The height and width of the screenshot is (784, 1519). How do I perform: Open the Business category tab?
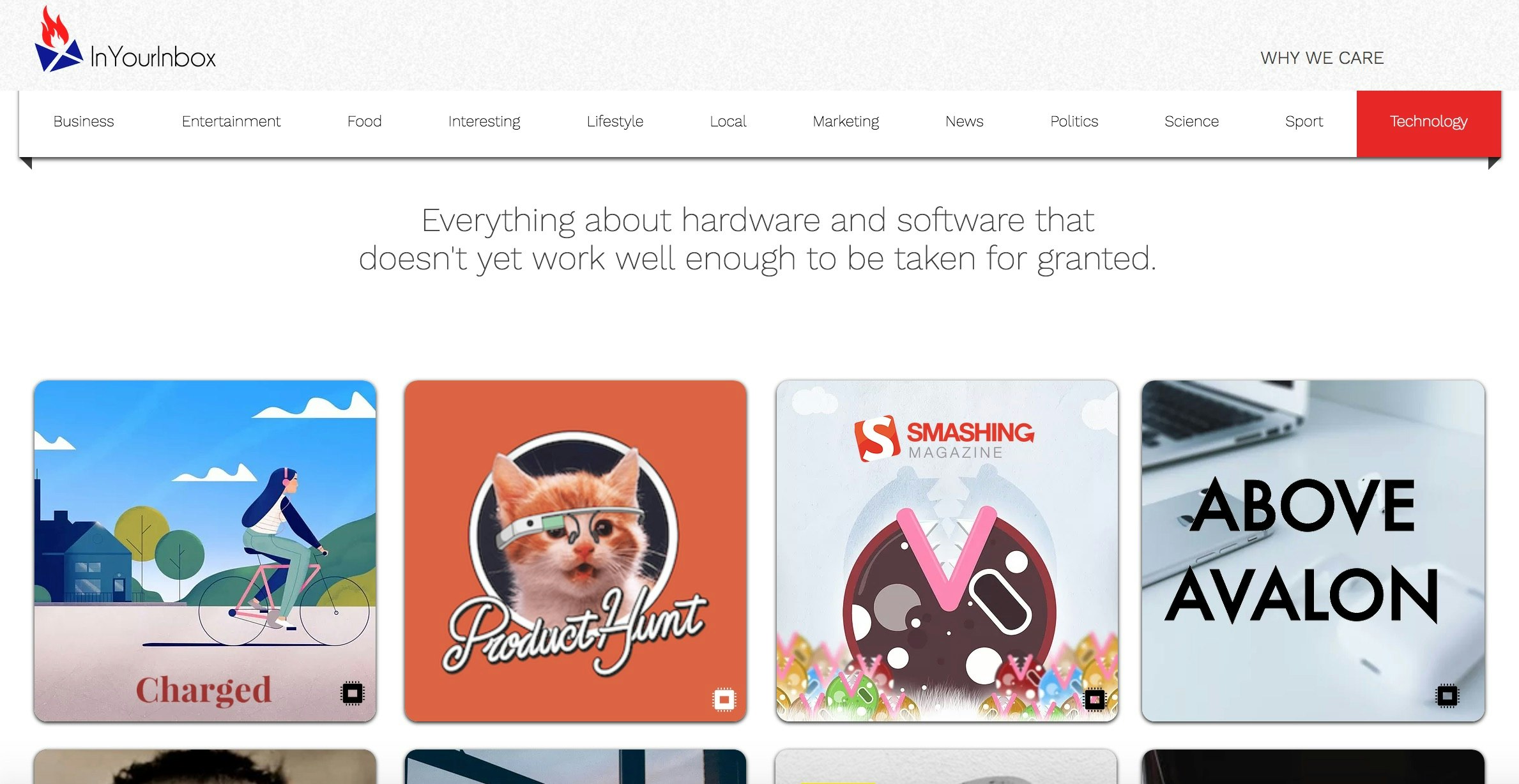(84, 121)
